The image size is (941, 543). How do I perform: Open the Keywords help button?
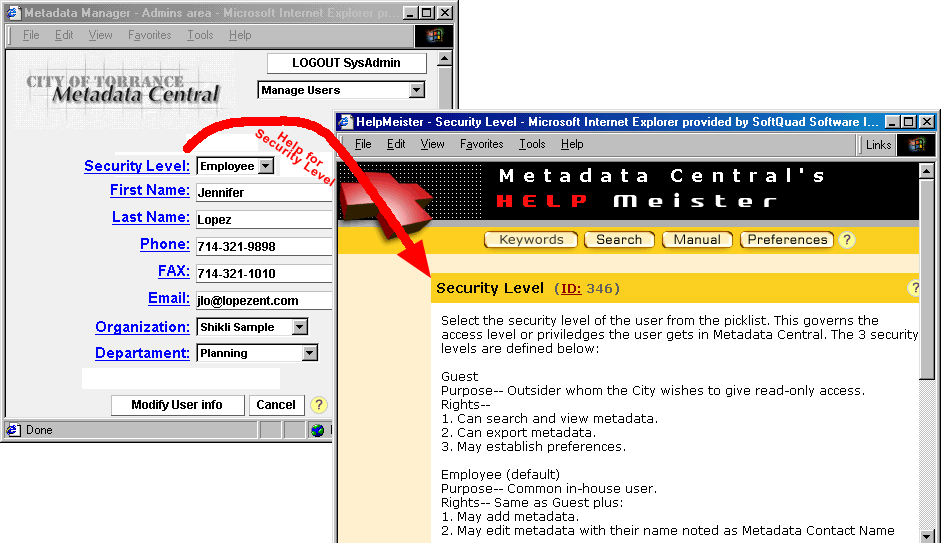531,240
